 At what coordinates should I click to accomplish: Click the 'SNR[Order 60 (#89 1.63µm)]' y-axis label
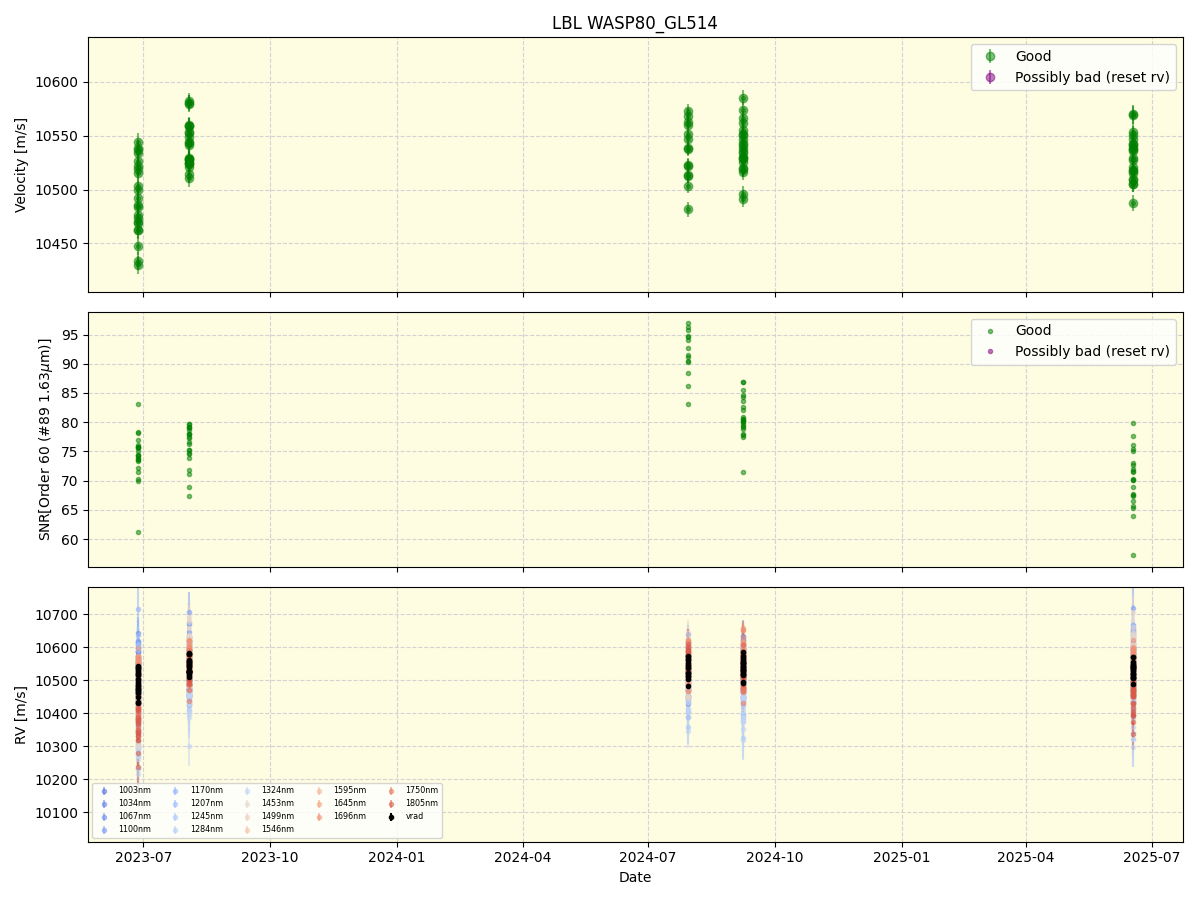point(45,439)
